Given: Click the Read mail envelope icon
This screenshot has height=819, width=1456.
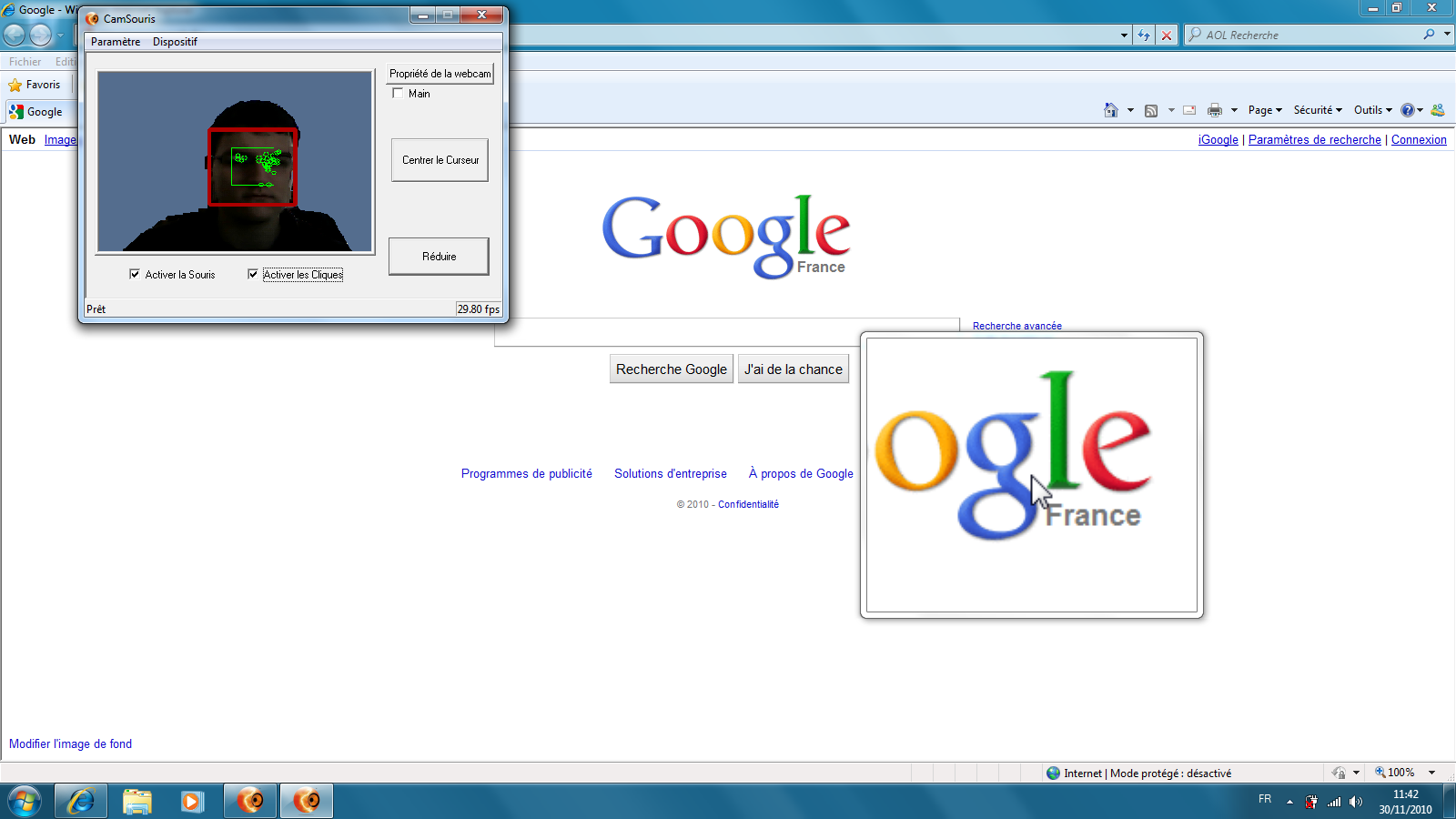Looking at the screenshot, I should (x=1189, y=110).
